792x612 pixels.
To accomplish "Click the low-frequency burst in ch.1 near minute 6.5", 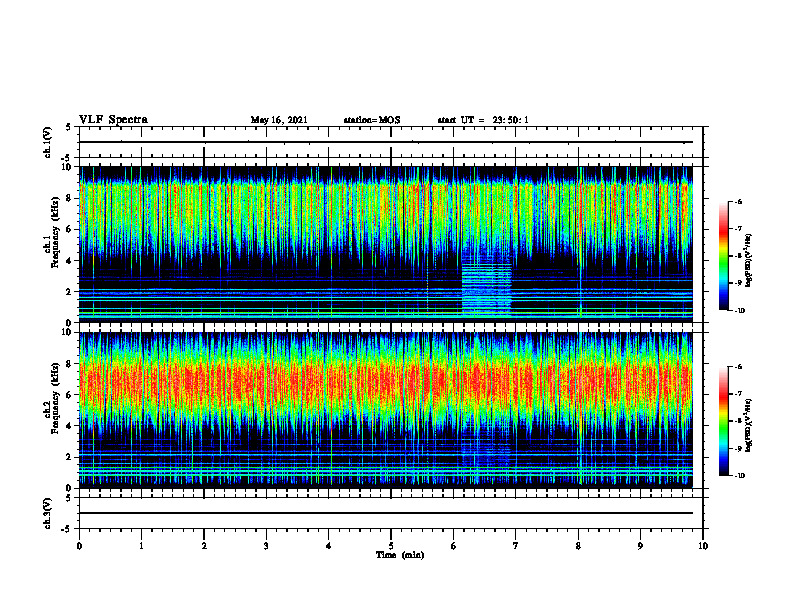I will (487, 289).
